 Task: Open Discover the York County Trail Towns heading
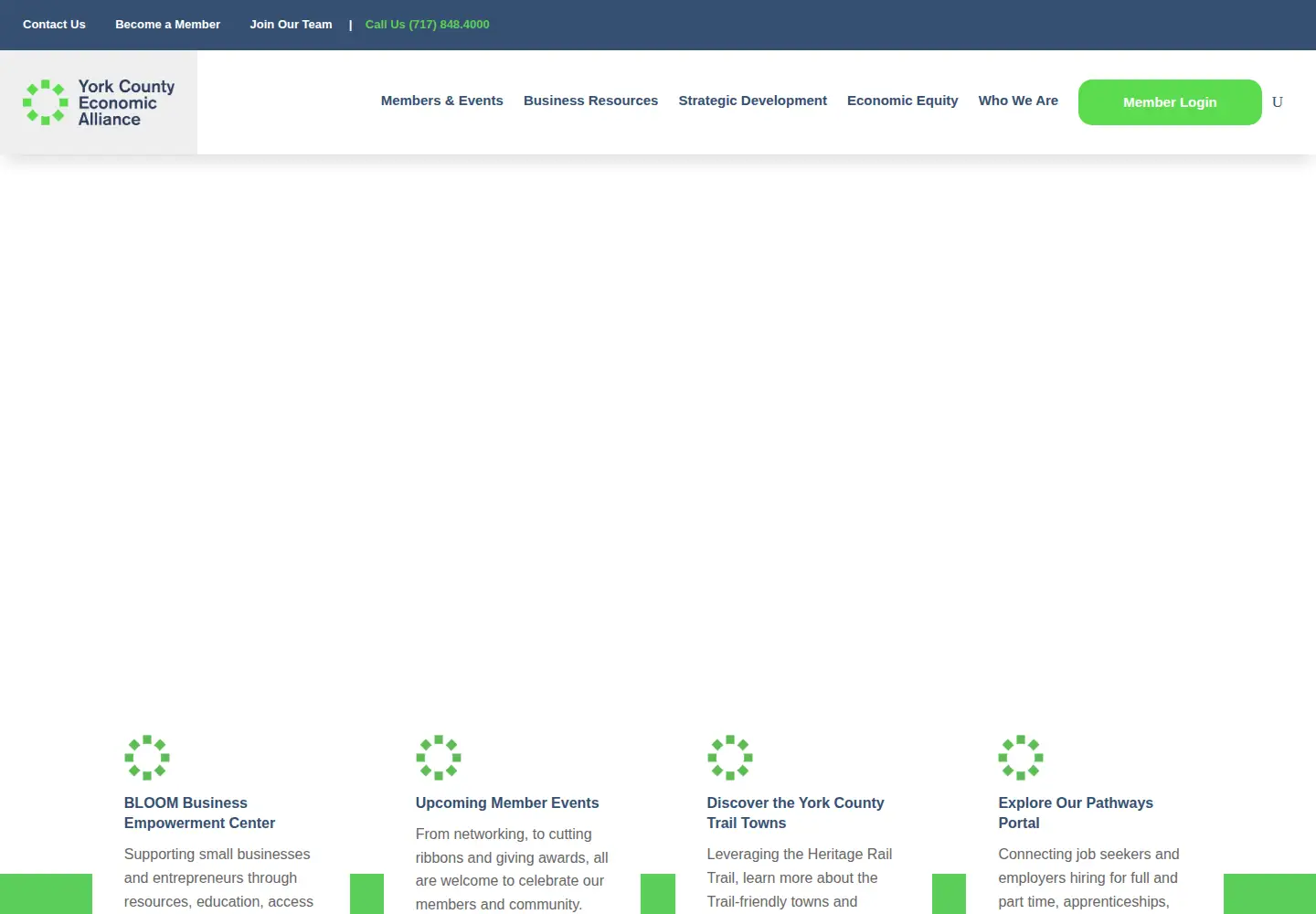pos(795,813)
